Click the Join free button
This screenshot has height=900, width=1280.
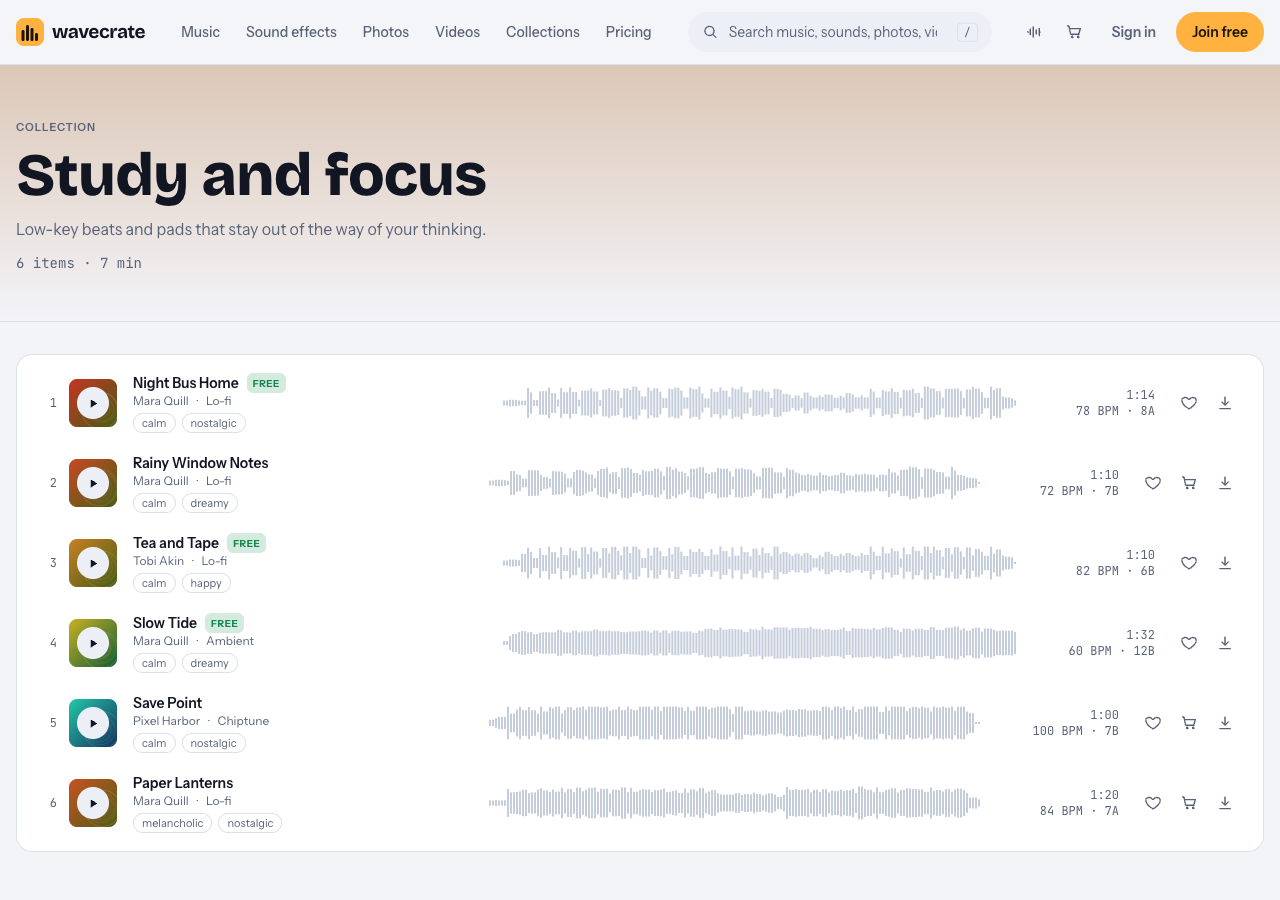tap(1220, 32)
